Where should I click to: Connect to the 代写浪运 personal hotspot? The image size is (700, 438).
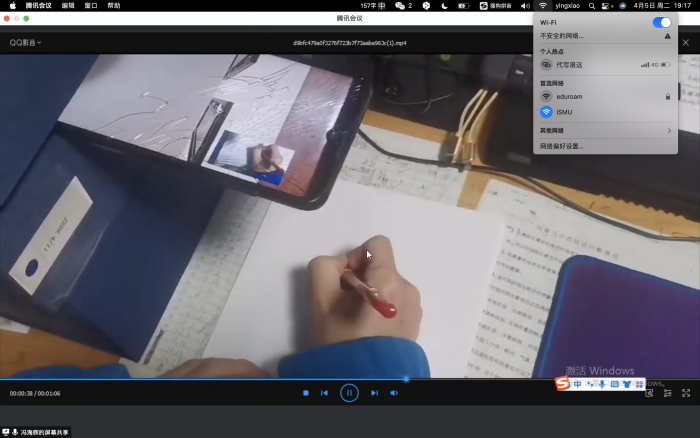tap(605, 65)
